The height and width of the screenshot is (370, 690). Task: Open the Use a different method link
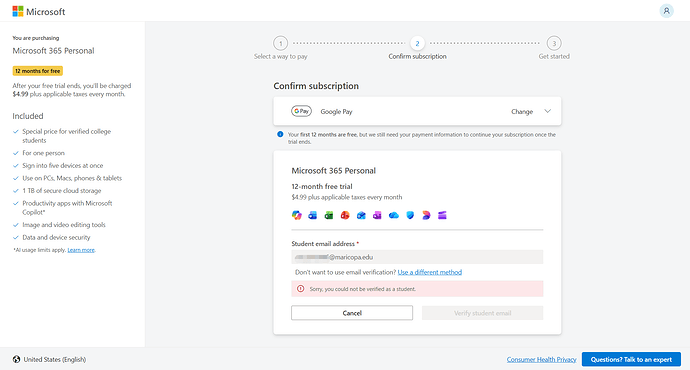click(x=430, y=272)
